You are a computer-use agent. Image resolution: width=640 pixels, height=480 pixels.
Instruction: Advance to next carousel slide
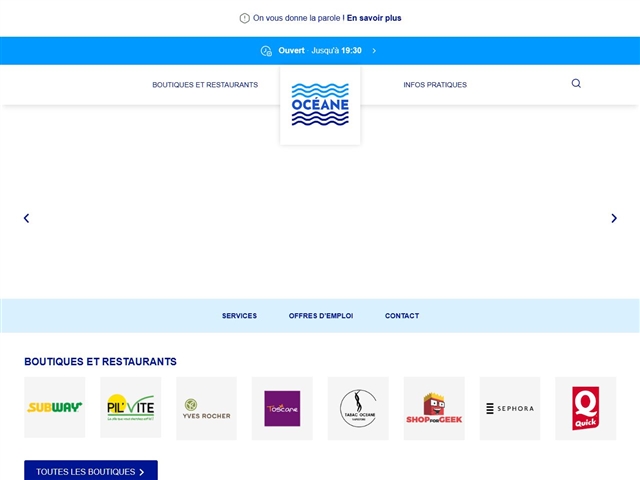click(x=614, y=218)
